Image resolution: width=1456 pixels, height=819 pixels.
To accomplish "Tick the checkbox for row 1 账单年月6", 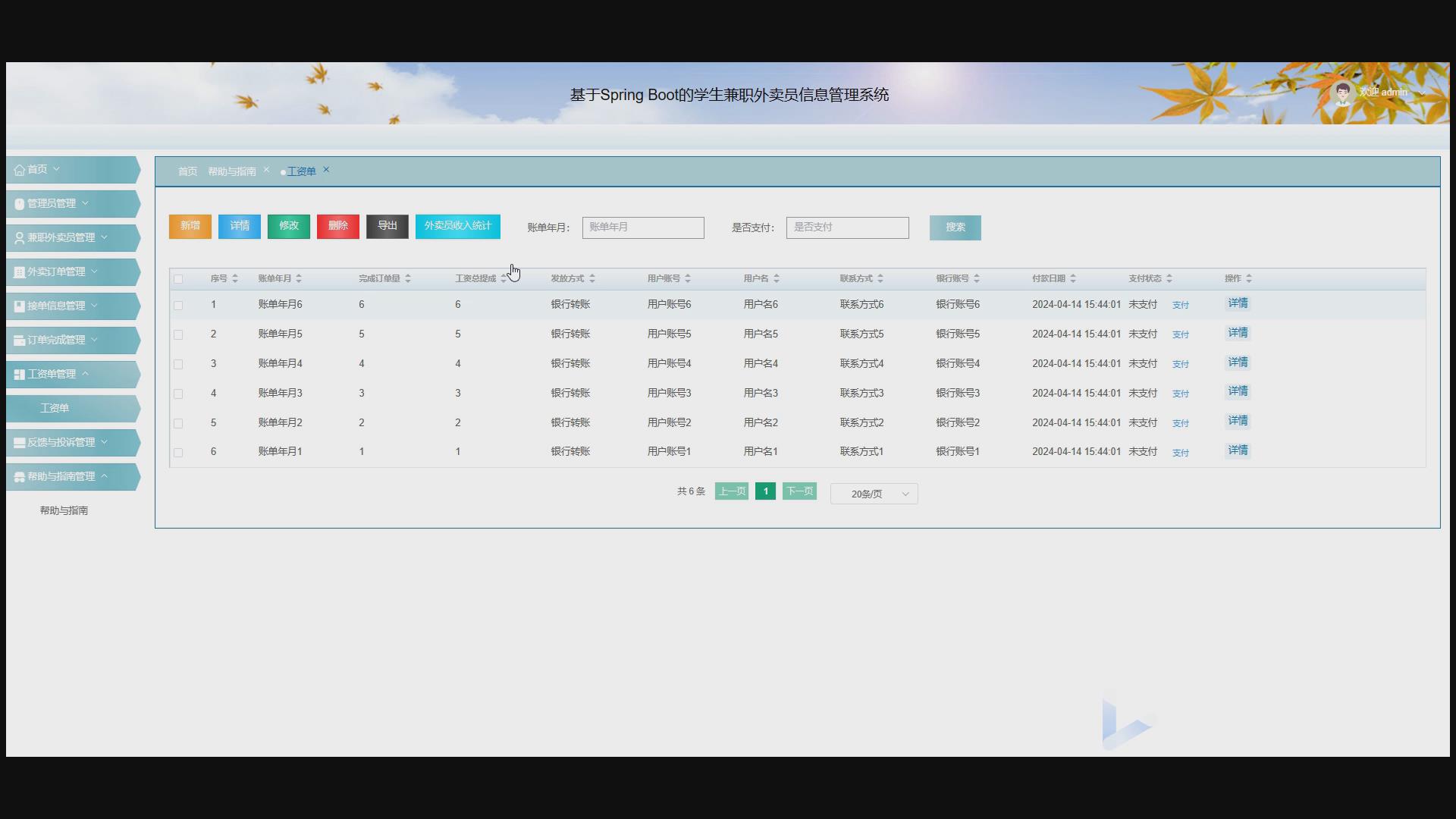I will [x=179, y=304].
